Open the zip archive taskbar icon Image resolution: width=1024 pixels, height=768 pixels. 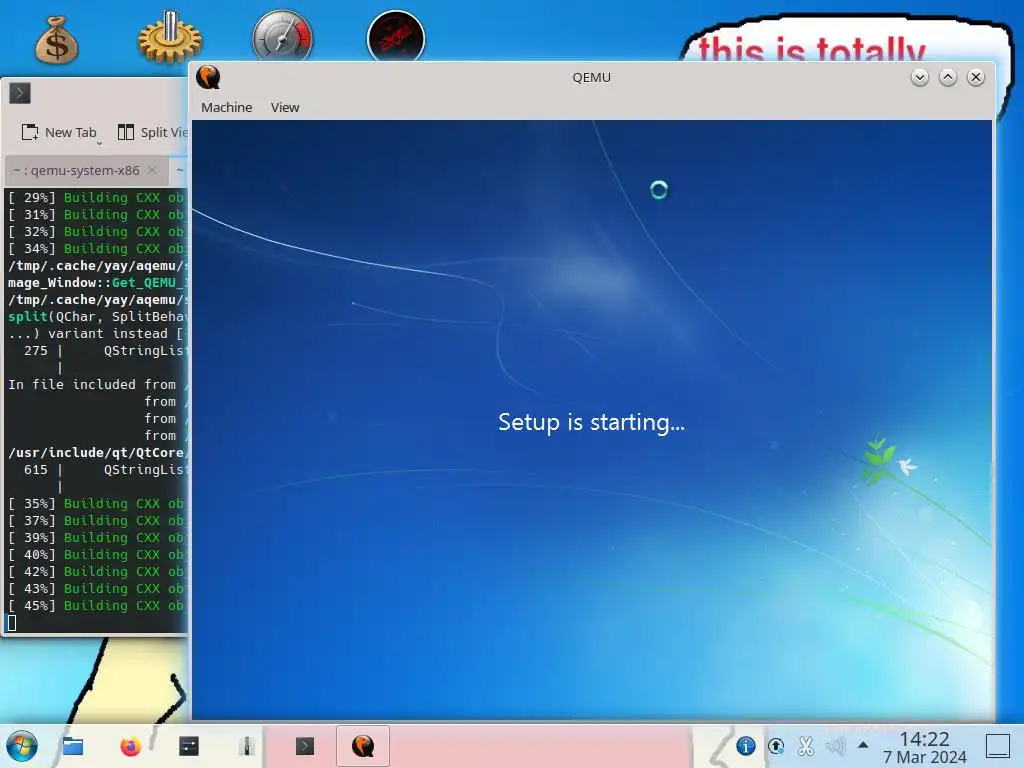pyautogui.click(x=247, y=746)
